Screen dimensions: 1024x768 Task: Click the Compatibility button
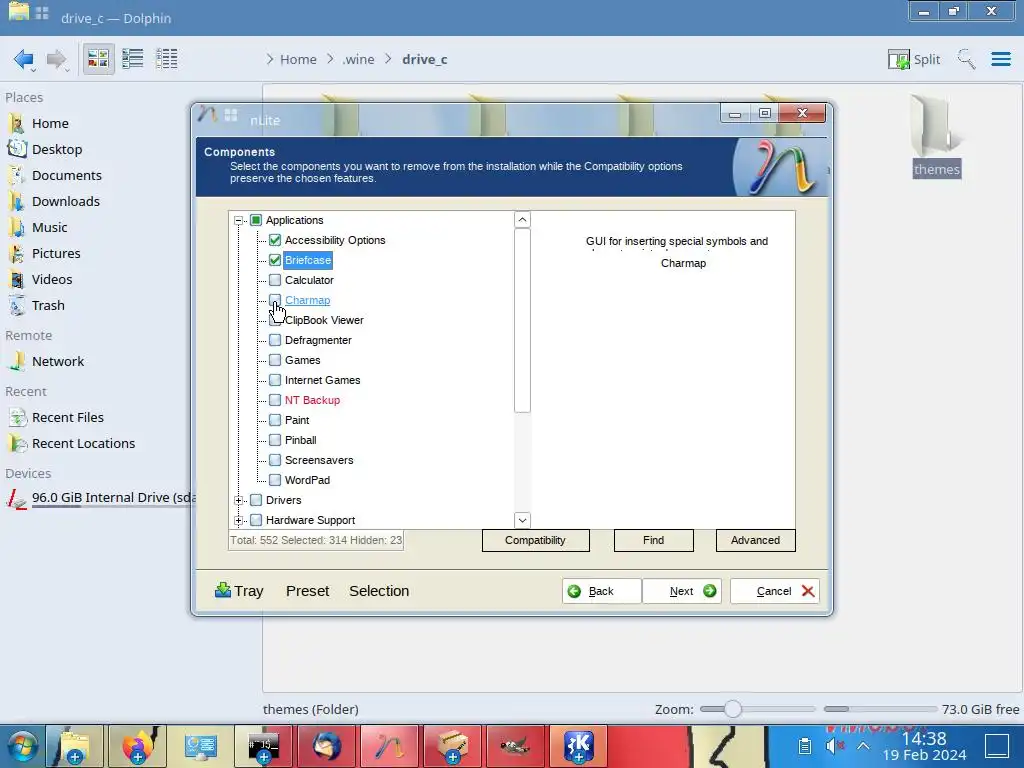click(536, 540)
